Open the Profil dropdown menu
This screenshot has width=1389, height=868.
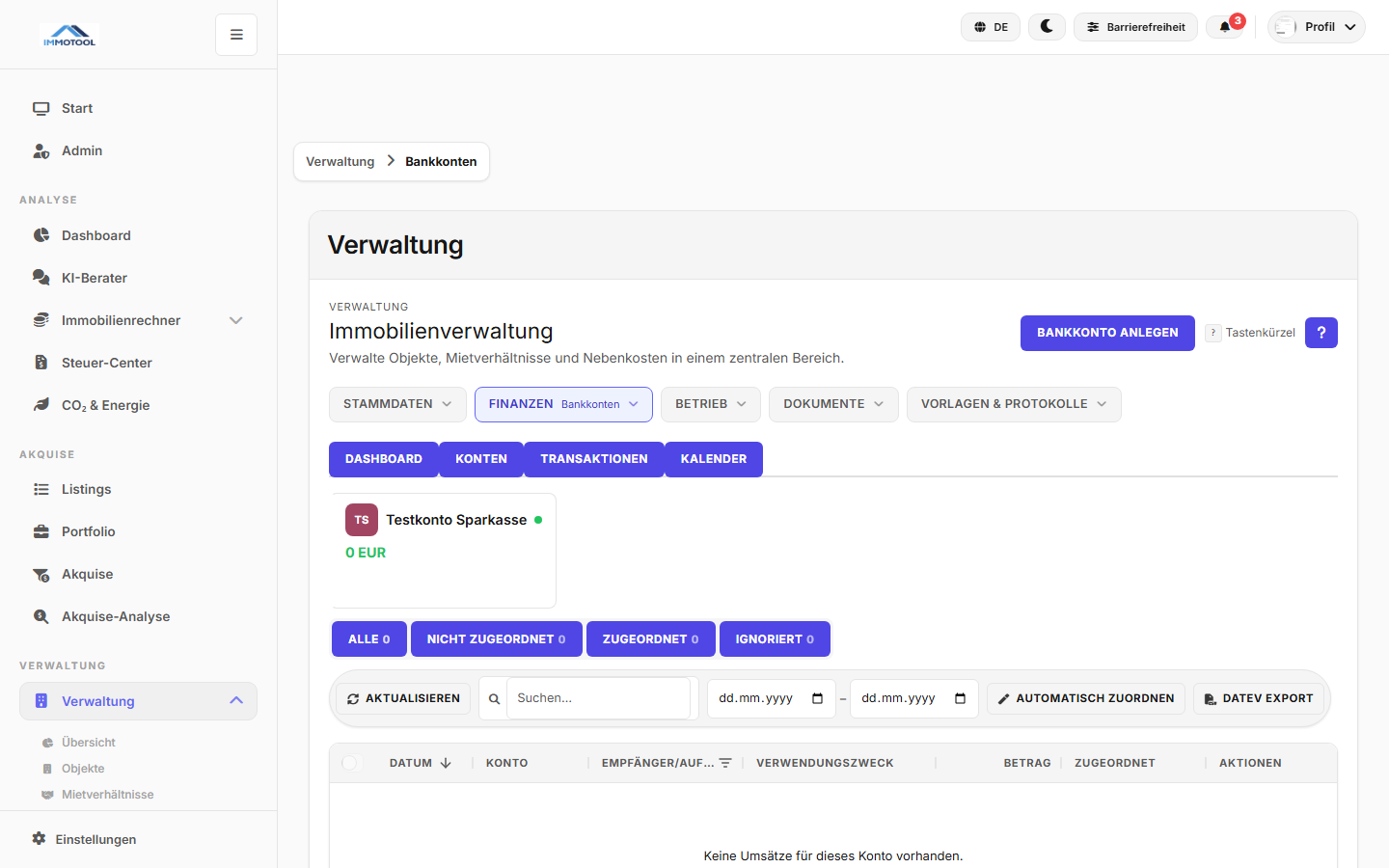point(1317,27)
